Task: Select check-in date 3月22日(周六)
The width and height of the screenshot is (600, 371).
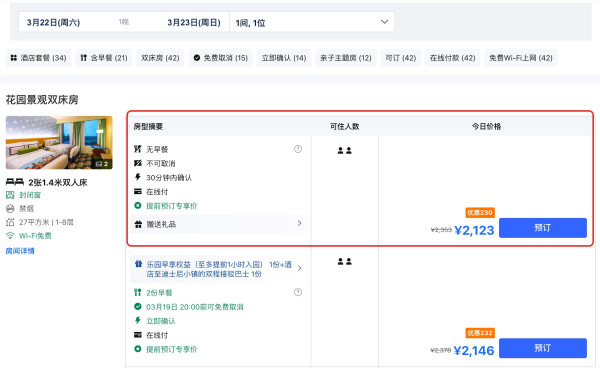Action: click(x=53, y=23)
